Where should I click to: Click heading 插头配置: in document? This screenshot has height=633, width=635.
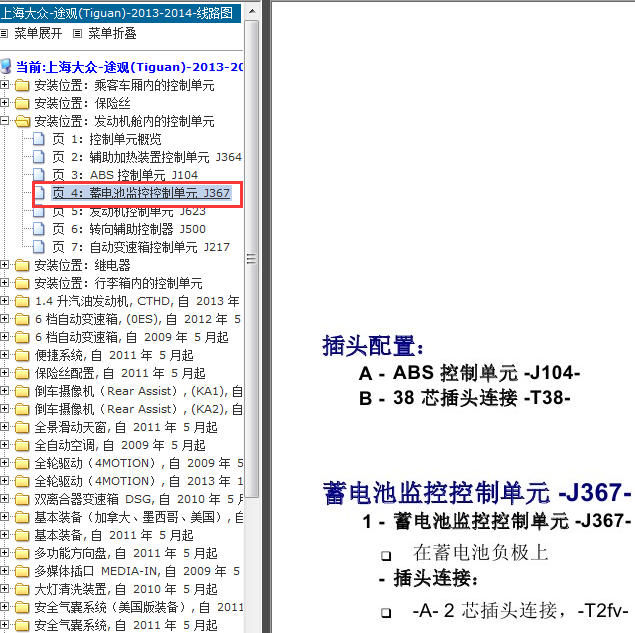(x=373, y=346)
